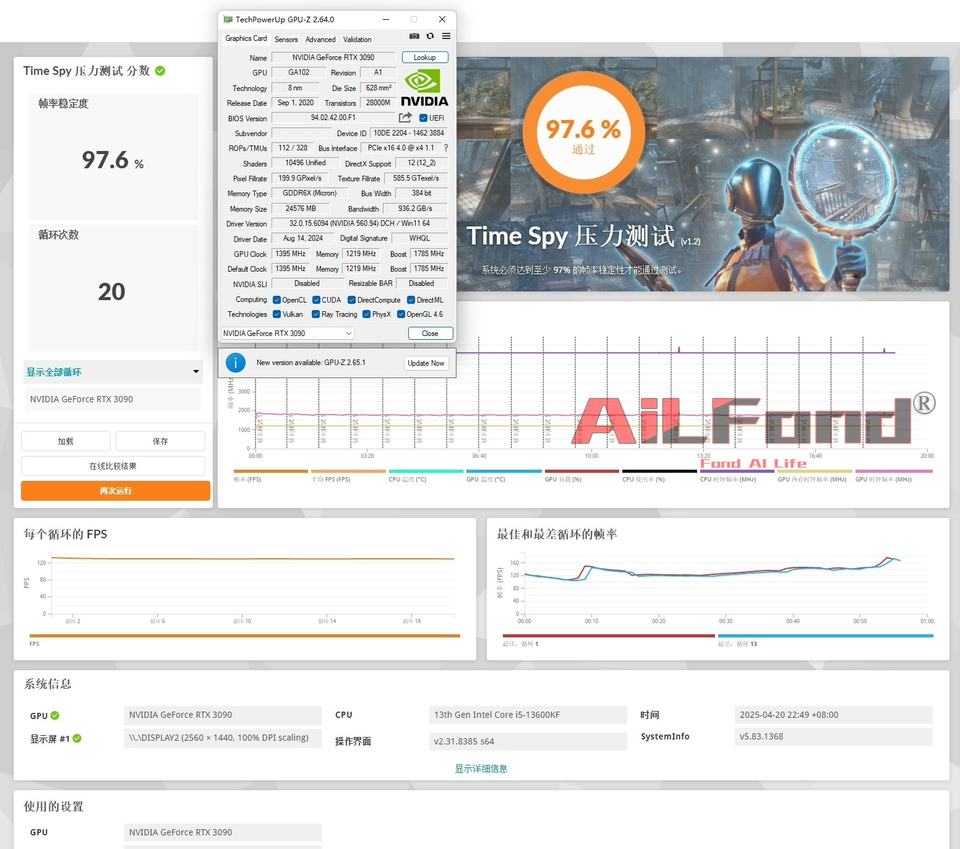
Task: Toggle blue GPU 温度 legend swatch
Action: click(504, 471)
